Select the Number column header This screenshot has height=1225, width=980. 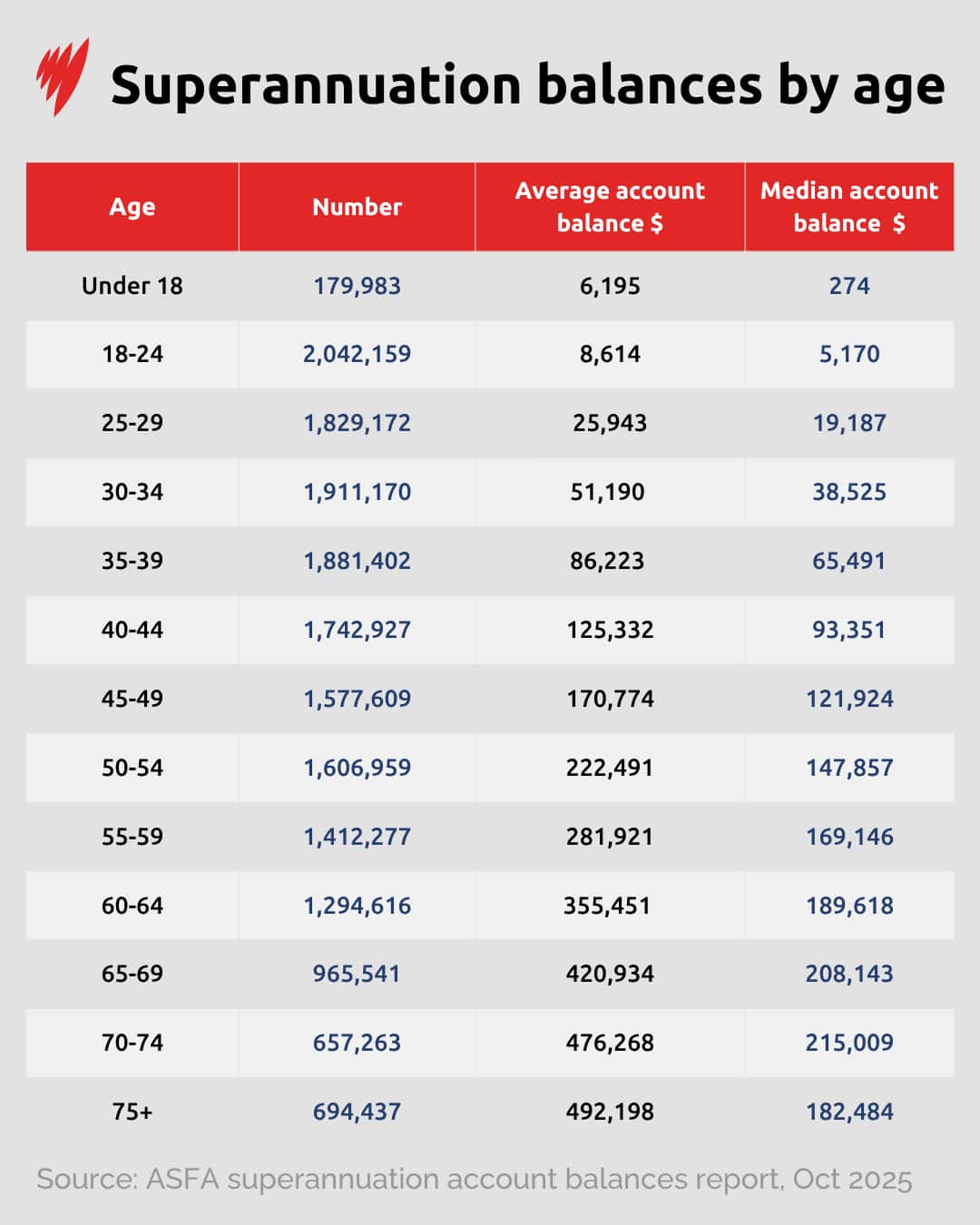(357, 207)
